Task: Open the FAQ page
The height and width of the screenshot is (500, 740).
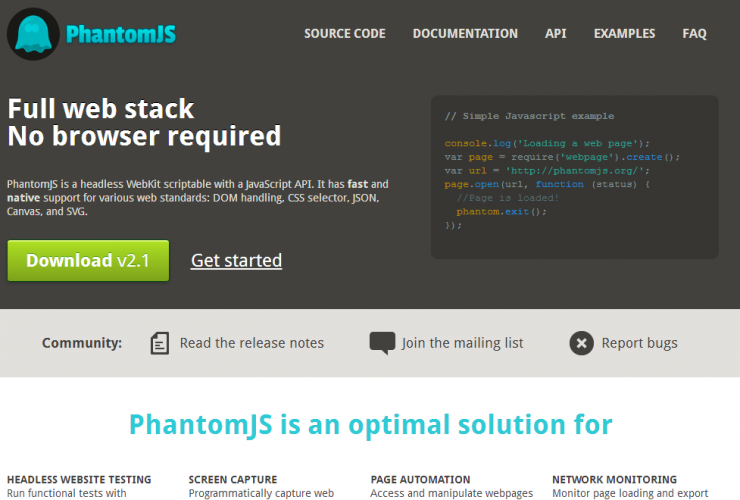Action: click(x=694, y=33)
